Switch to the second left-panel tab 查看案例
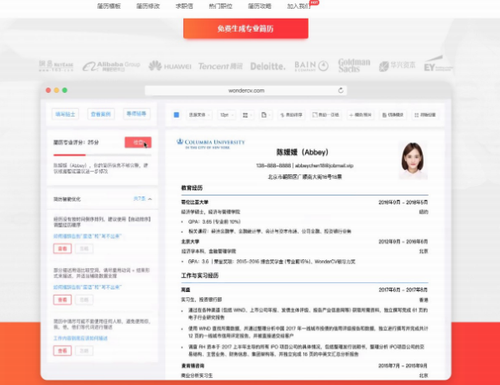This screenshot has height=385, width=500. 101,114
